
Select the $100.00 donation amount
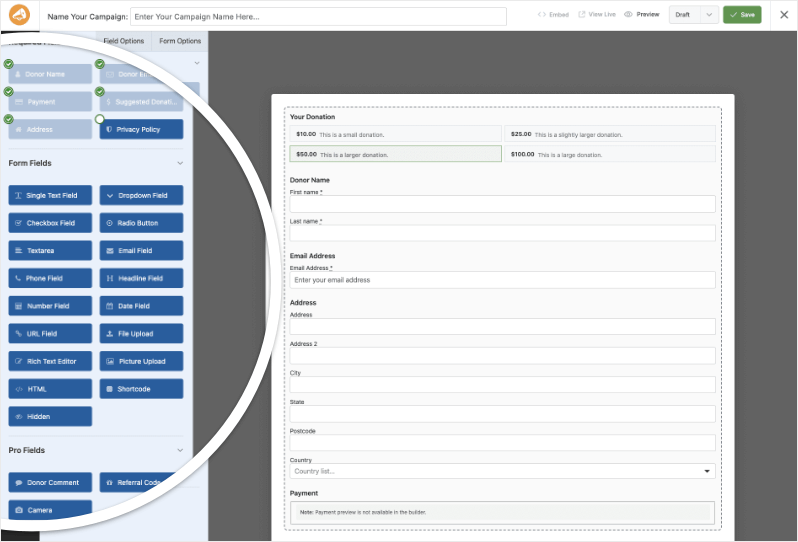[610, 154]
